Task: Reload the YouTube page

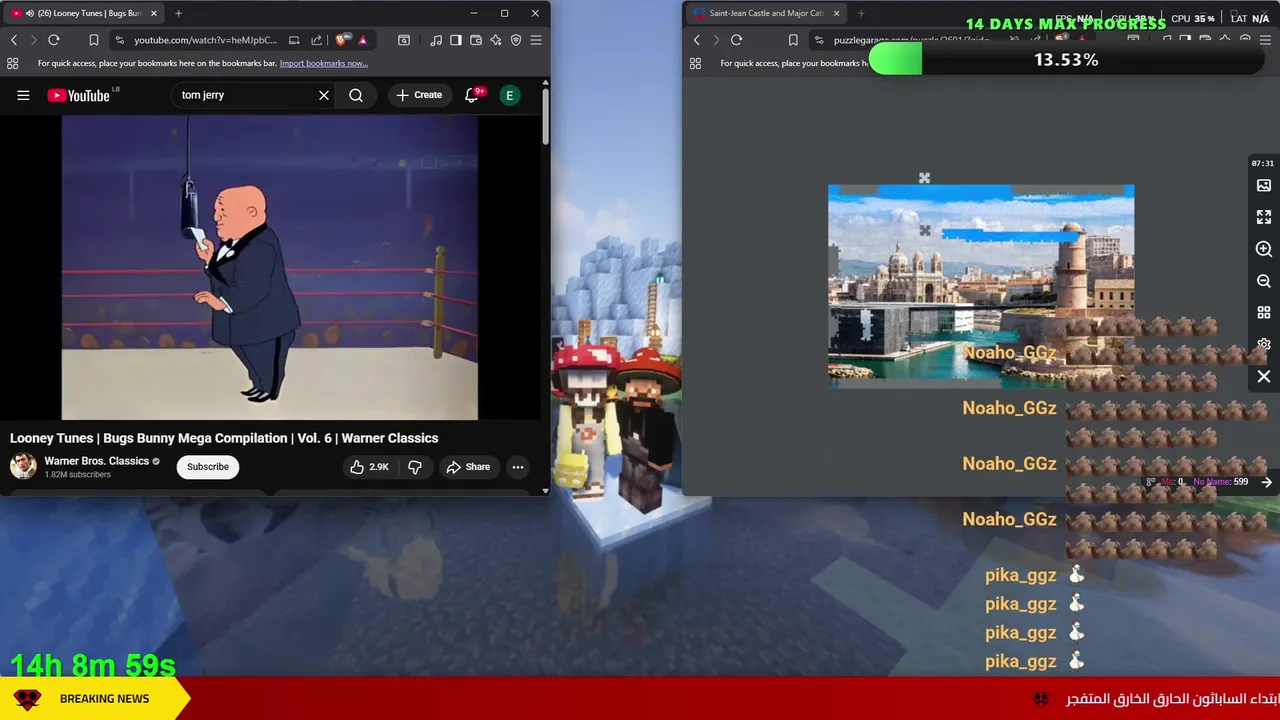Action: (54, 40)
